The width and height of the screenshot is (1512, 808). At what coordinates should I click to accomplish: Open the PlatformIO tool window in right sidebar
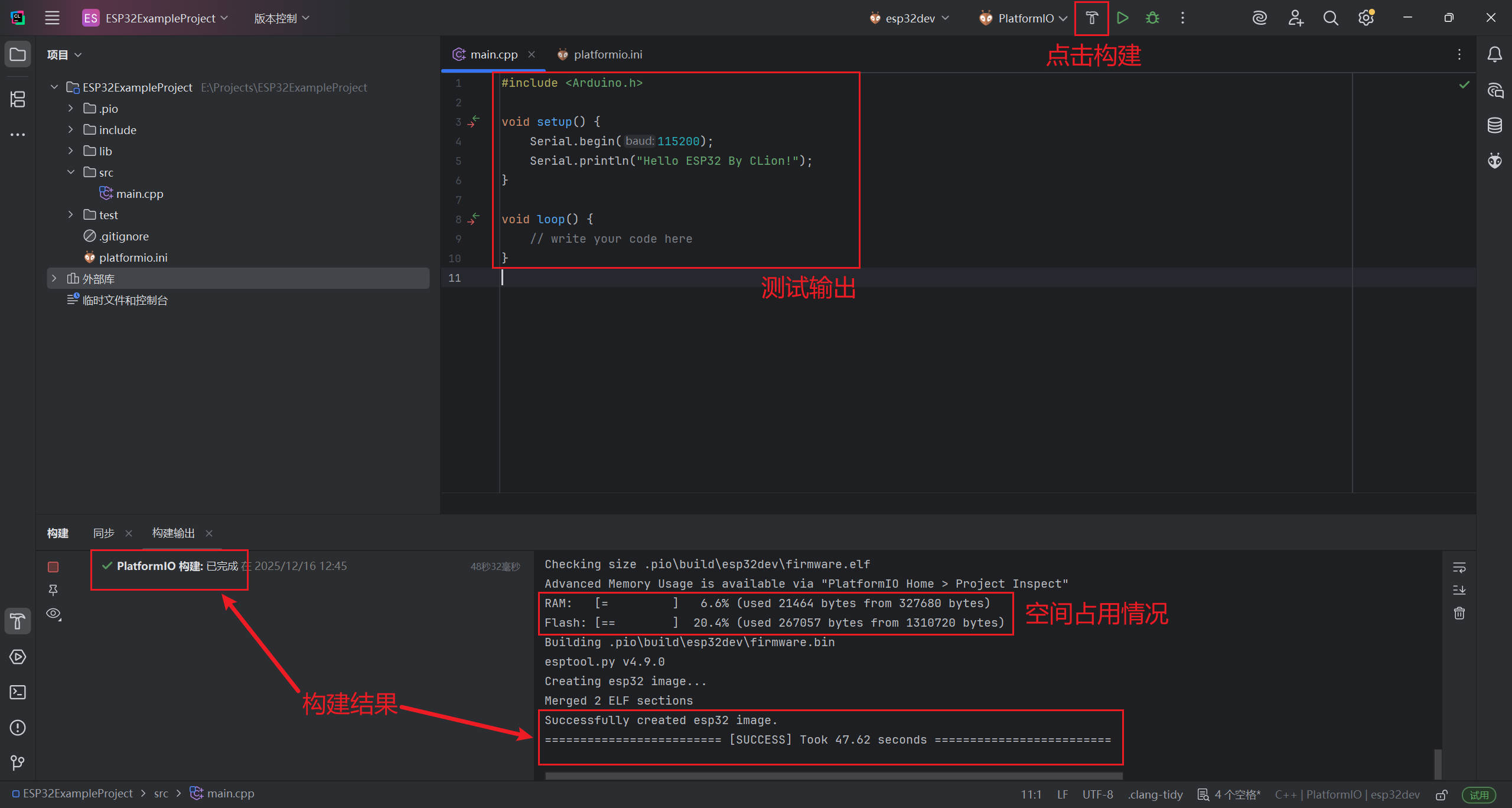point(1494,160)
